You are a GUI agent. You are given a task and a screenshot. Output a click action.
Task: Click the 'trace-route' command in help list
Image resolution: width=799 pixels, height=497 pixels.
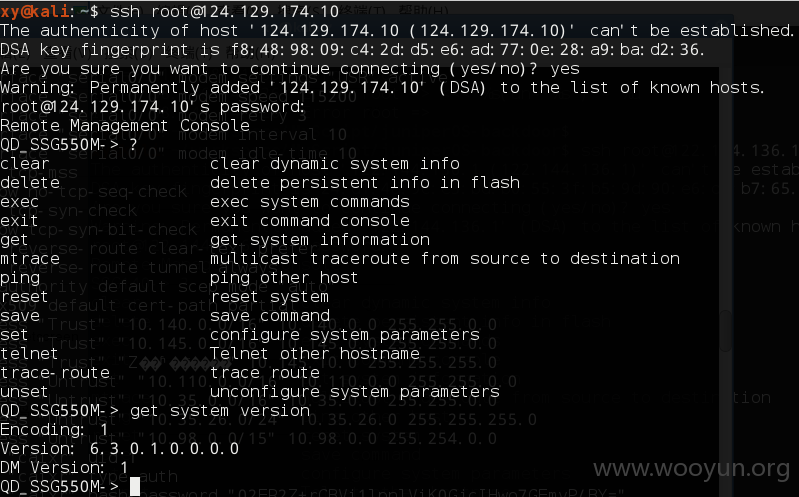[55, 373]
